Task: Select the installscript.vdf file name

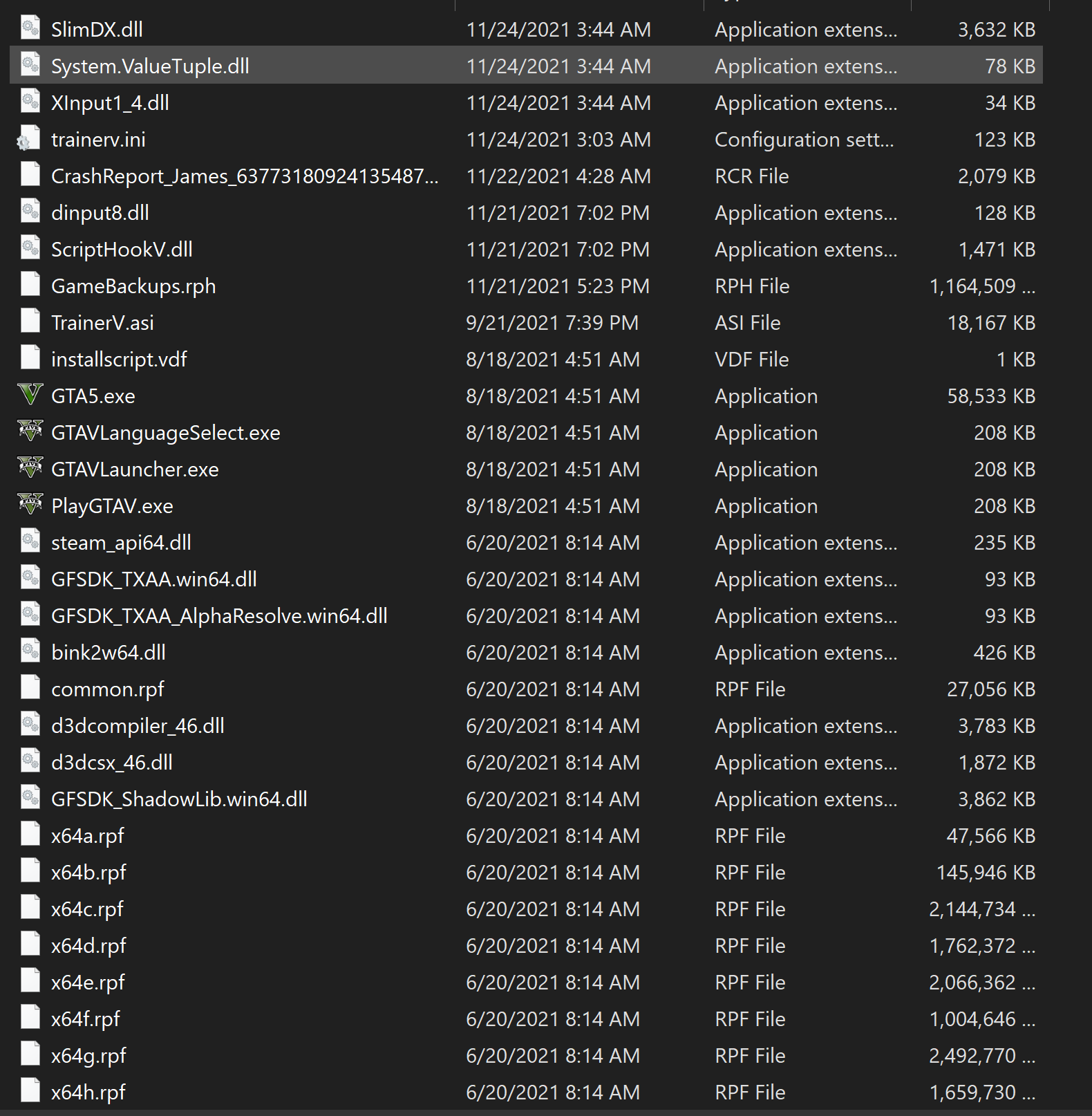Action: (x=119, y=360)
